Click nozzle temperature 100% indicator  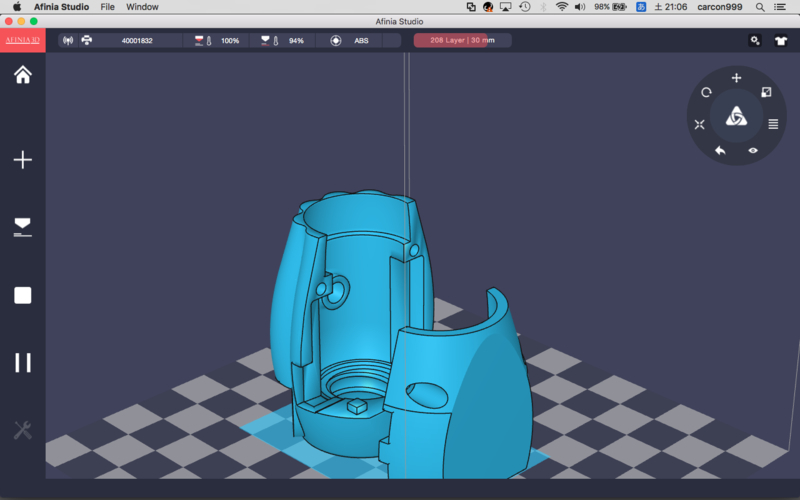point(230,41)
